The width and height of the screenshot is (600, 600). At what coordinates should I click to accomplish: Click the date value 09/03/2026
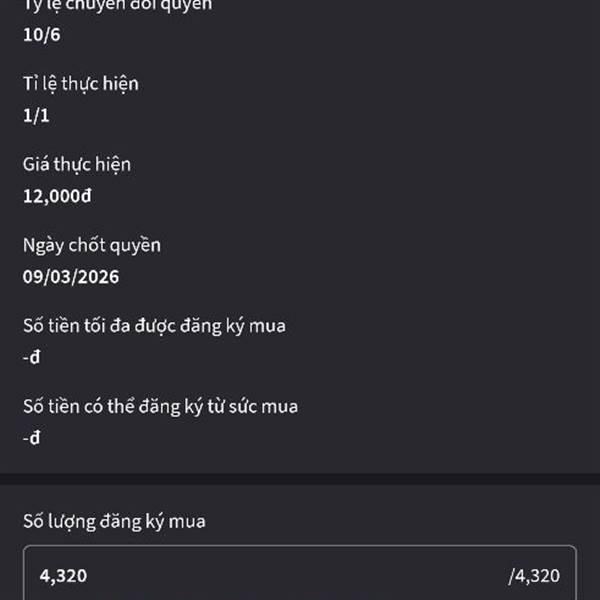[x=71, y=277]
